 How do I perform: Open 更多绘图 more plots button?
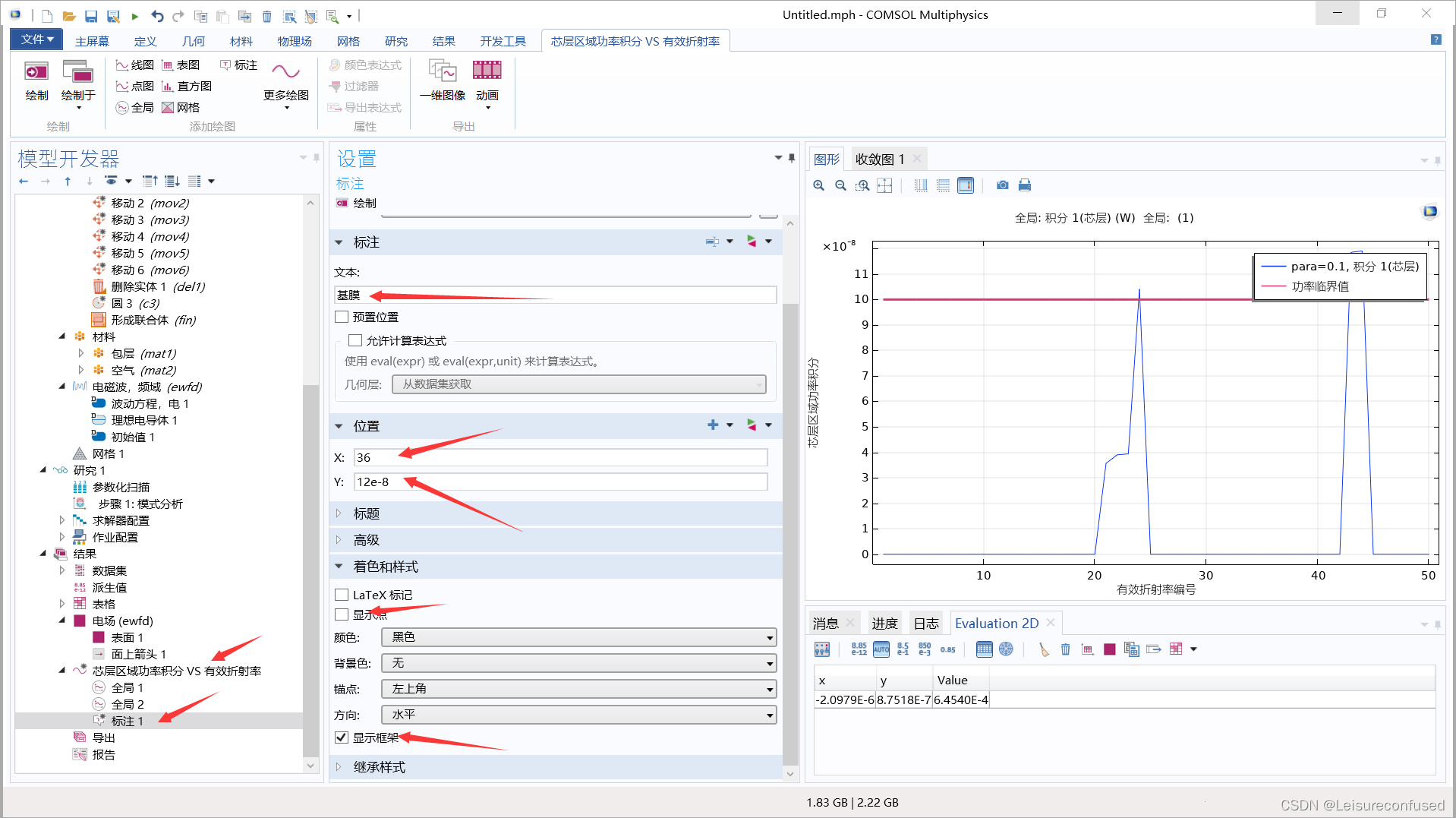point(286,84)
